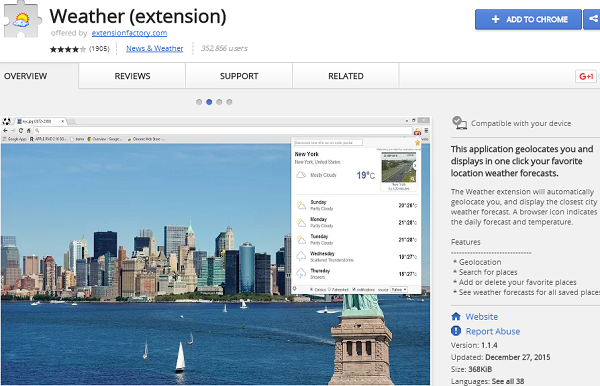Image resolution: width=600 pixels, height=386 pixels.
Task: Click the Geolocation feature line
Action: click(477, 262)
